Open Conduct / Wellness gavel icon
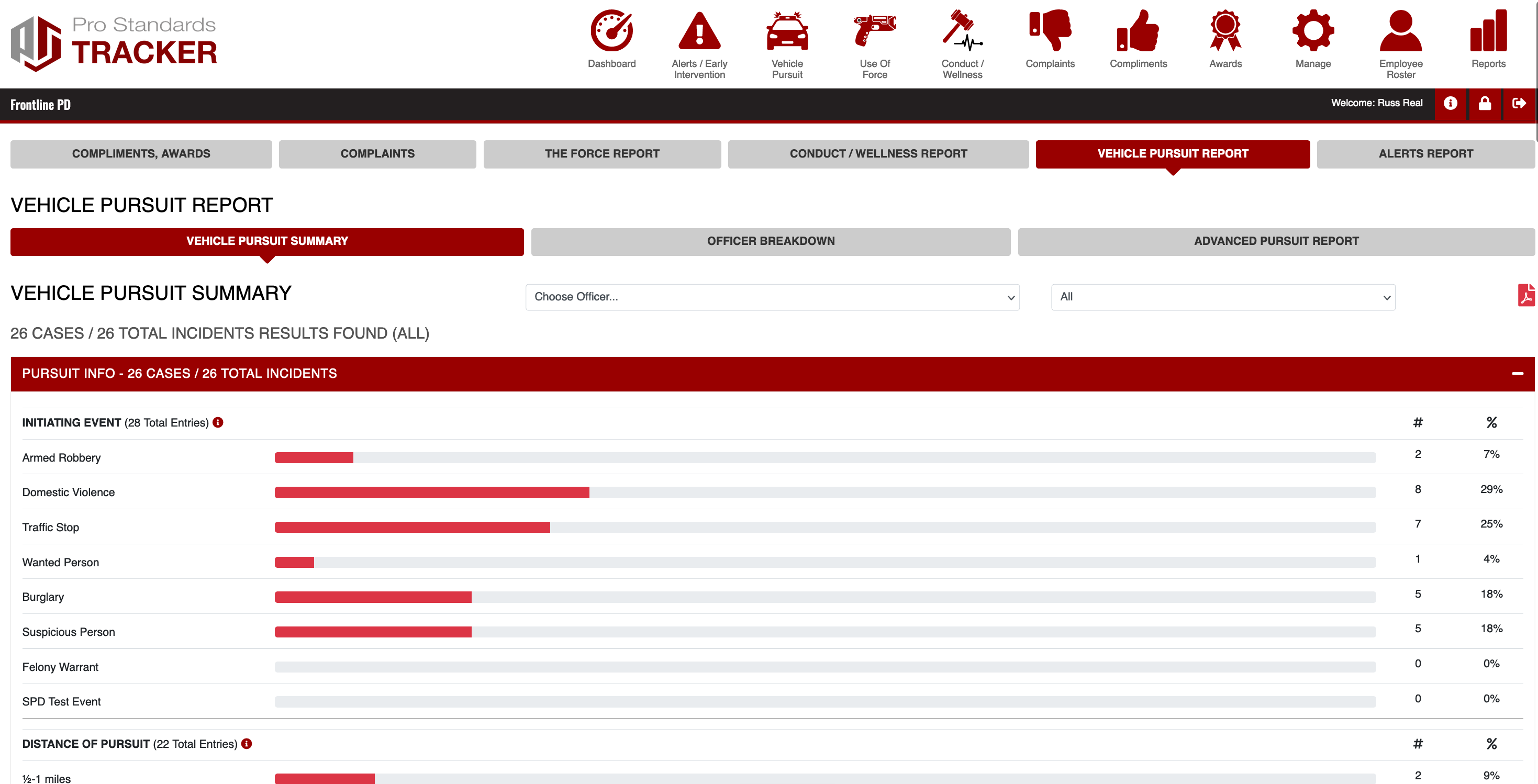 pyautogui.click(x=962, y=31)
